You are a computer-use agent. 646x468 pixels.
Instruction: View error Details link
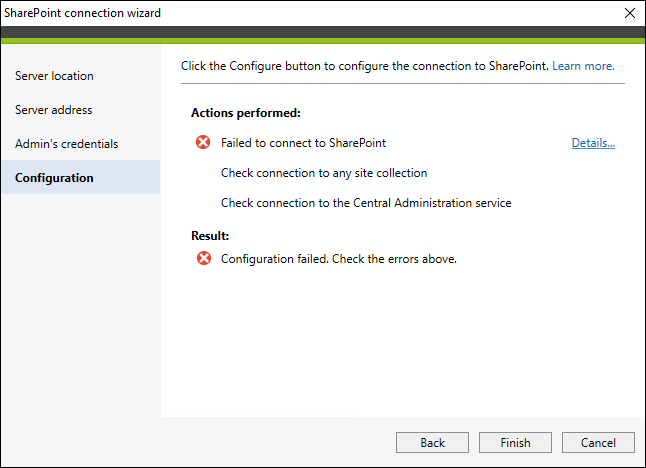point(593,143)
